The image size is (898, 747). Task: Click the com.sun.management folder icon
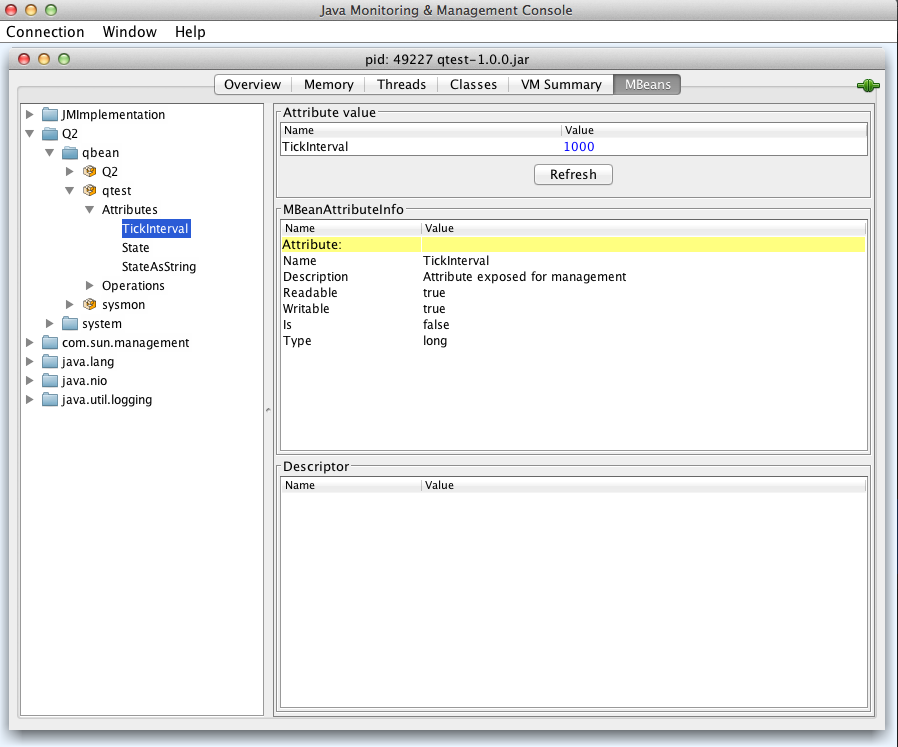click(50, 343)
